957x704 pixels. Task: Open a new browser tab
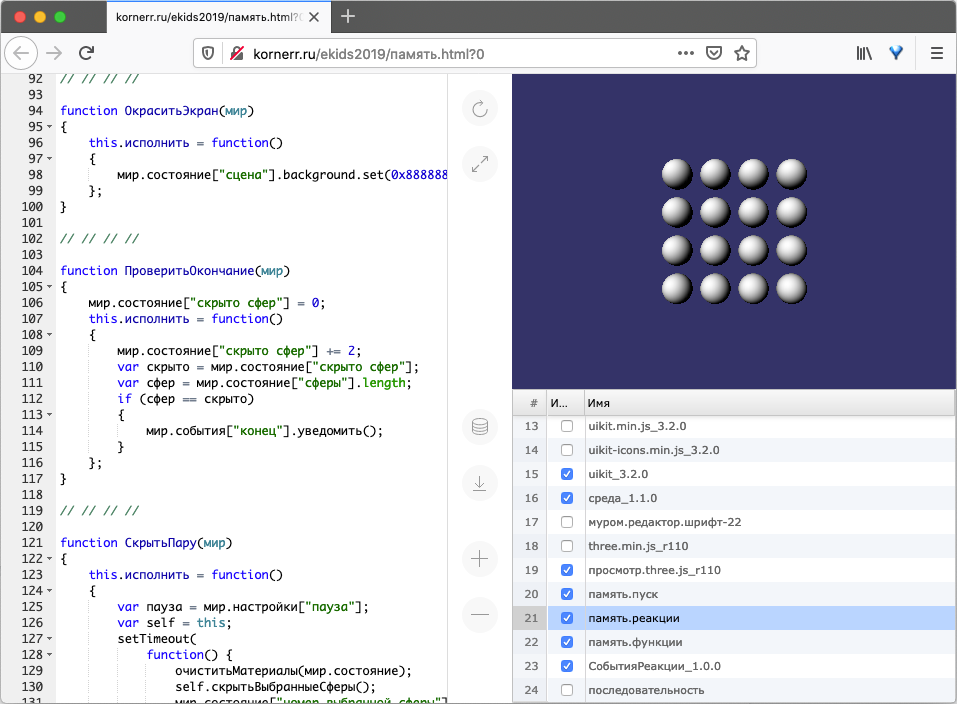pyautogui.click(x=348, y=16)
